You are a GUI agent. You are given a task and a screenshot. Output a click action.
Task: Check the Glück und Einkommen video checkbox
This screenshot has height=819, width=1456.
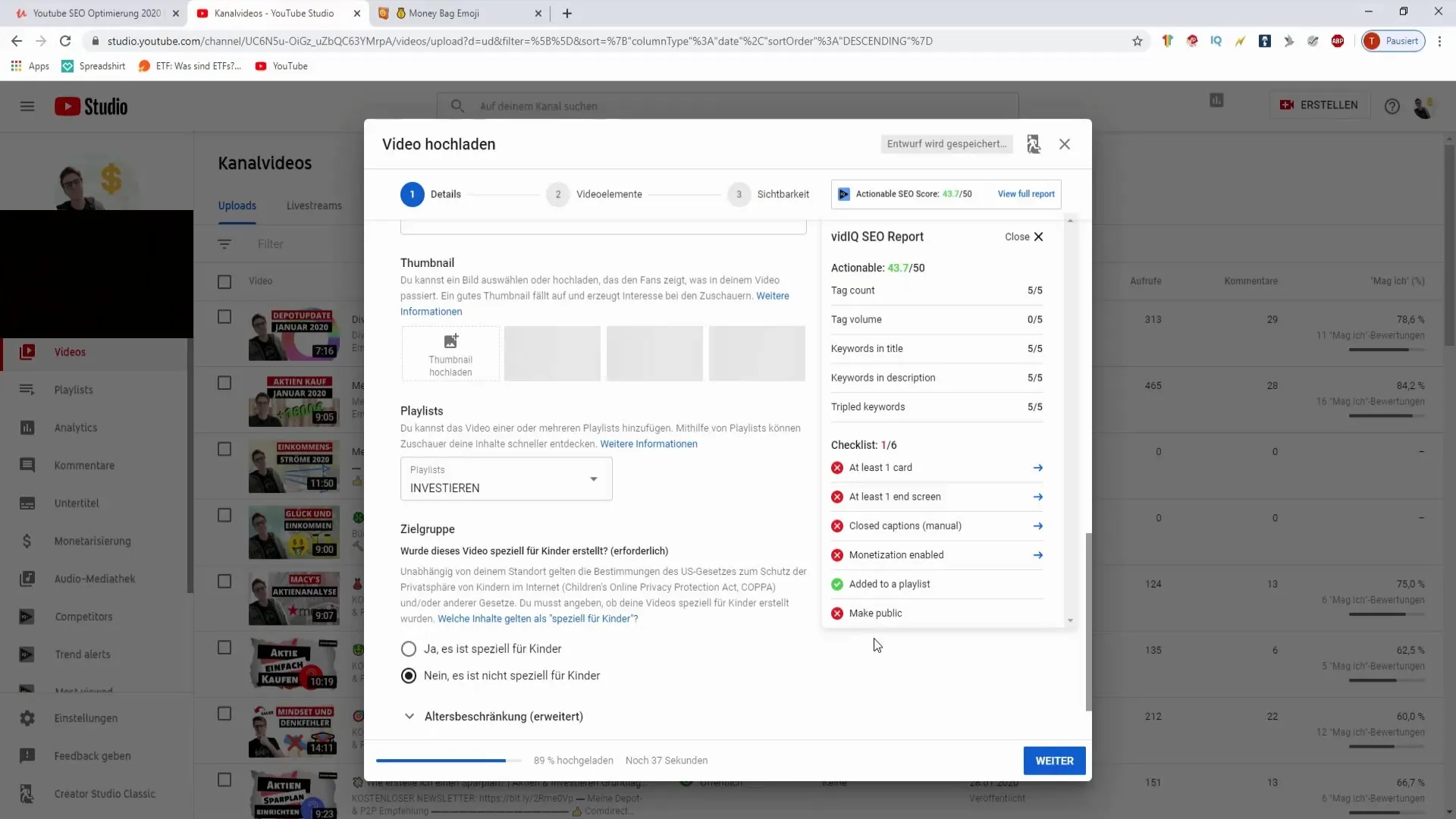(224, 515)
